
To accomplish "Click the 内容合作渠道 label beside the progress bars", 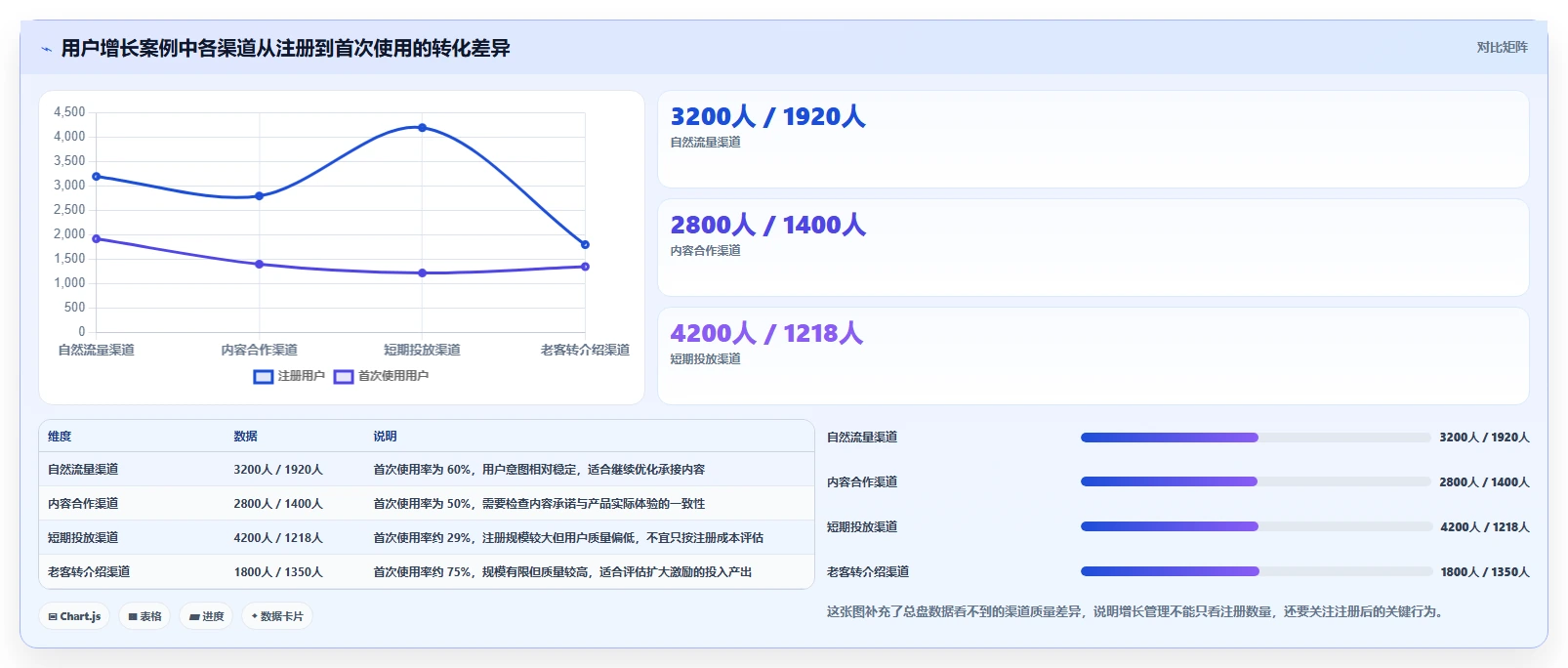I will pos(862,482).
